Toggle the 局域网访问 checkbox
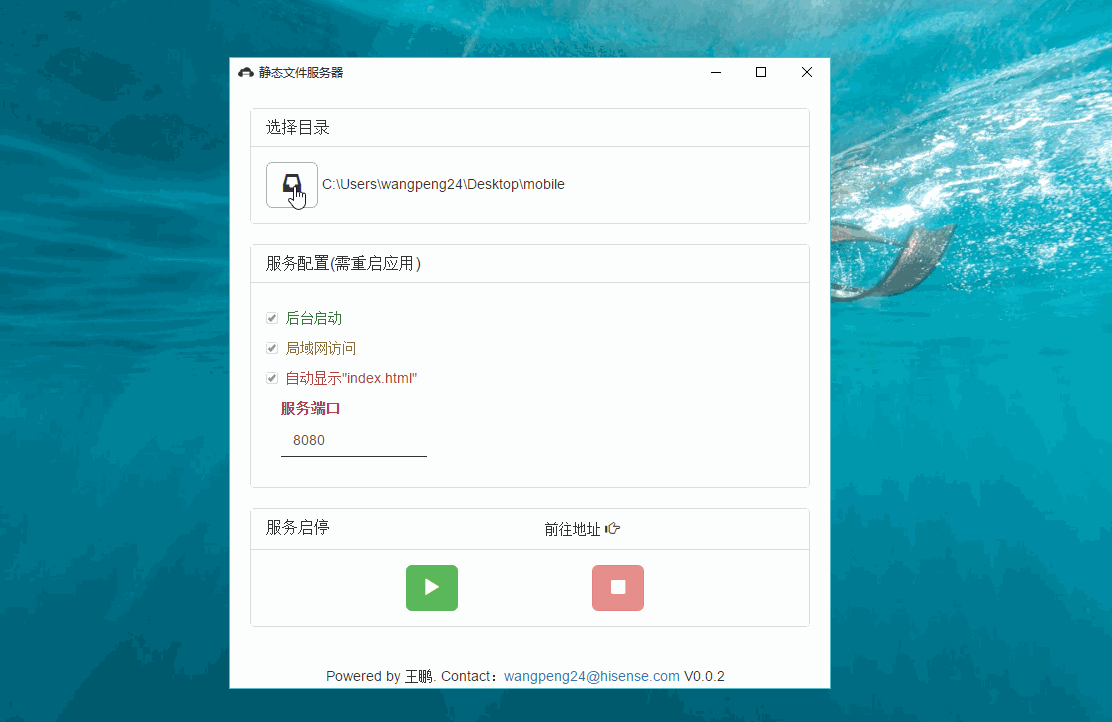The width and height of the screenshot is (1112, 722). [272, 348]
